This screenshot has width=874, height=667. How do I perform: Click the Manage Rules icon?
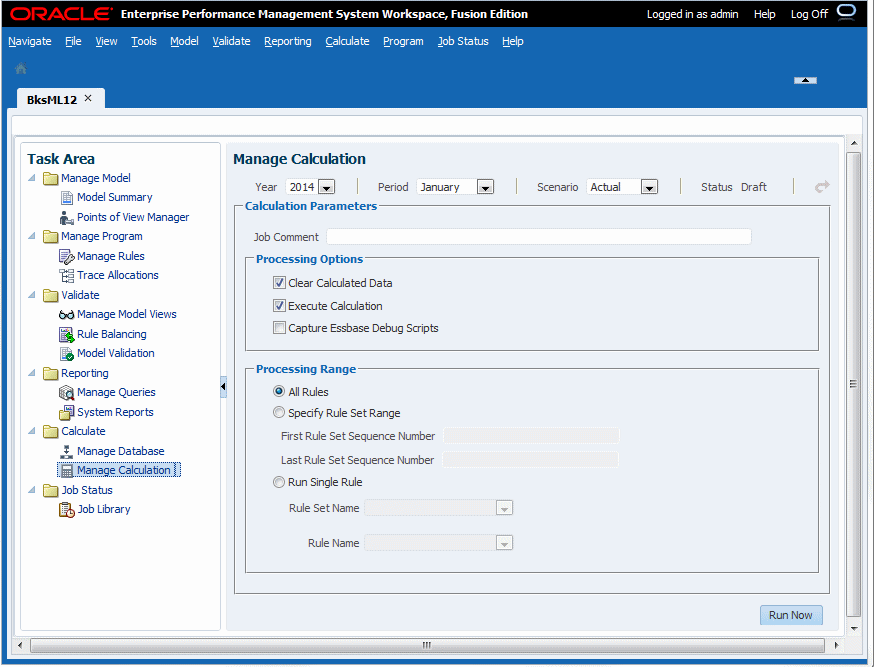tap(66, 257)
